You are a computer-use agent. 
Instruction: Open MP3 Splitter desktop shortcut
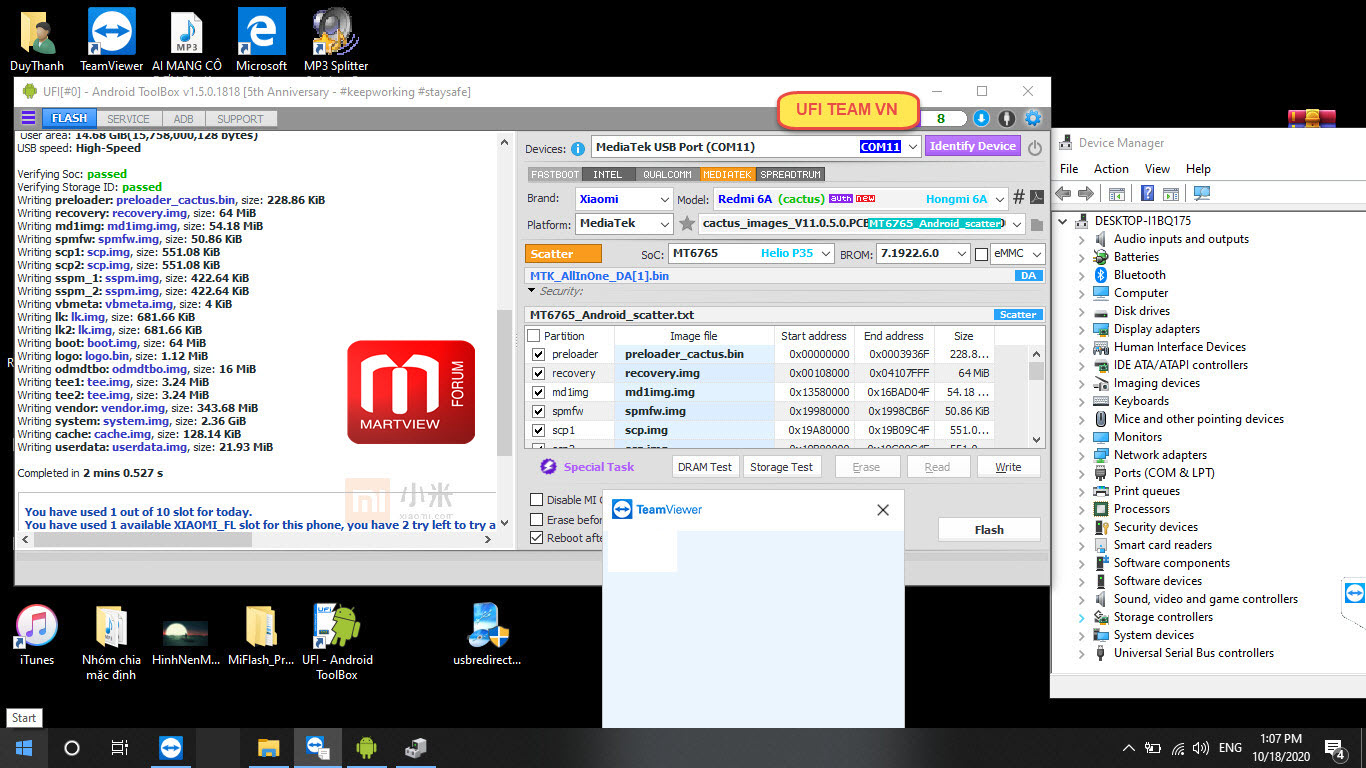(x=336, y=40)
